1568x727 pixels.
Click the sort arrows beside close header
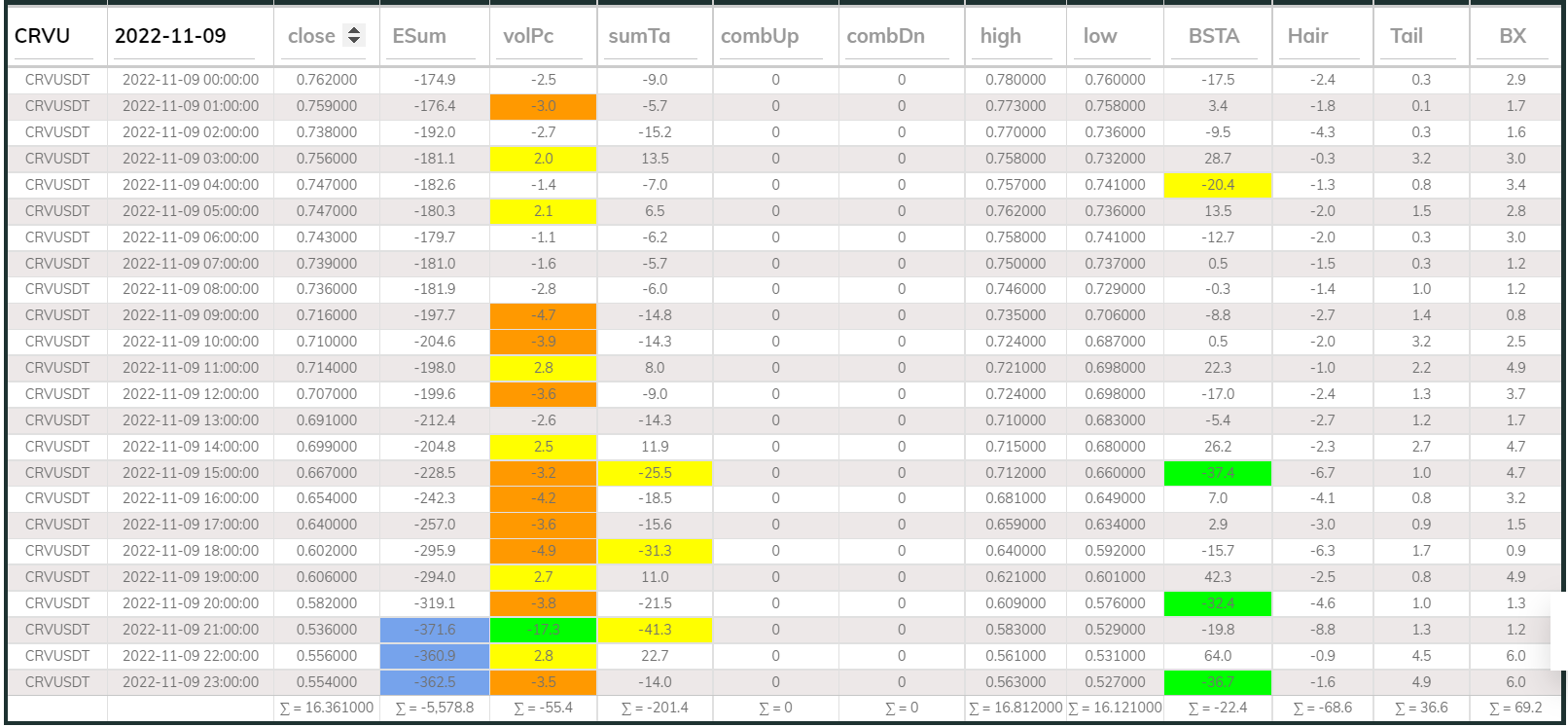(x=354, y=36)
